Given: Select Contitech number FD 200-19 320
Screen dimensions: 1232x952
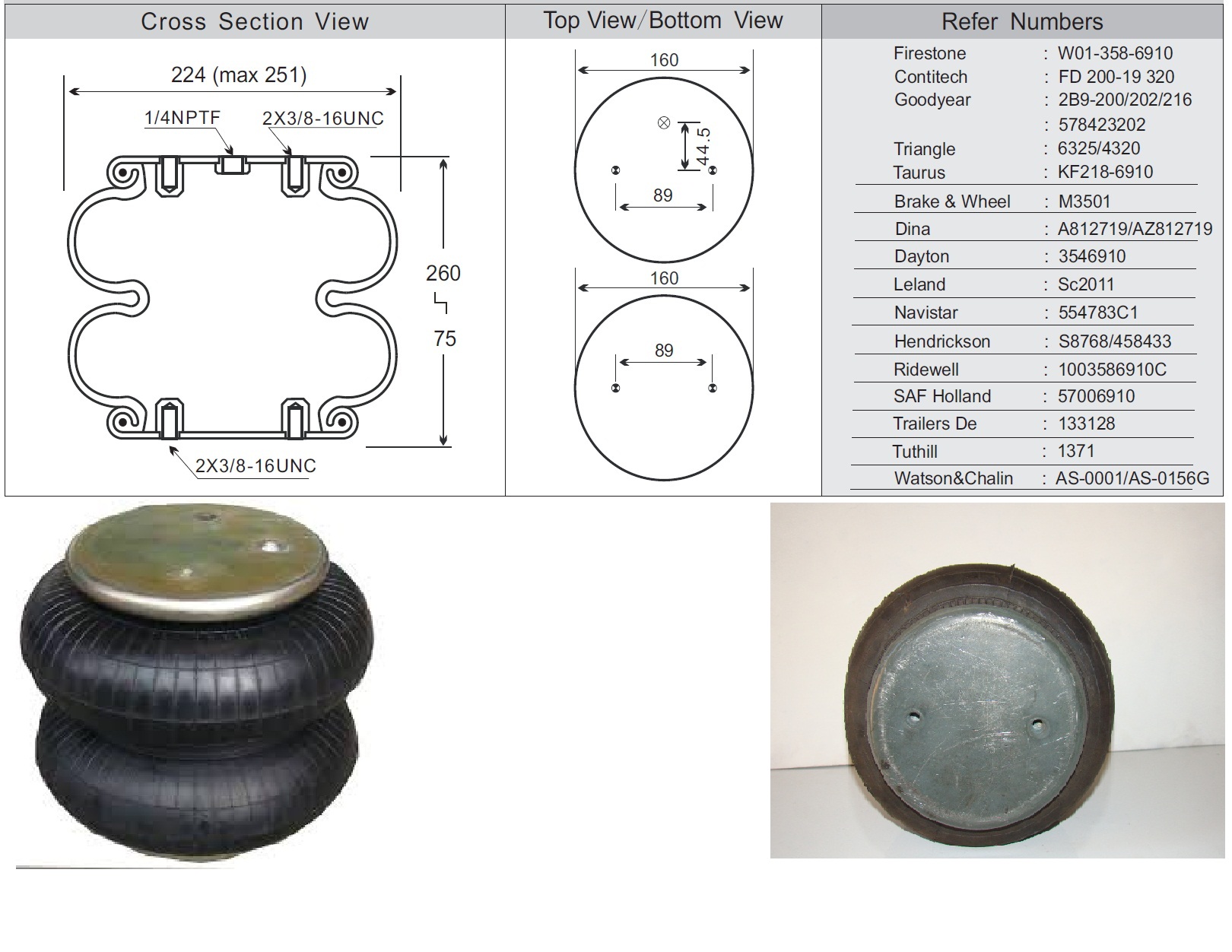Looking at the screenshot, I should (1116, 77).
